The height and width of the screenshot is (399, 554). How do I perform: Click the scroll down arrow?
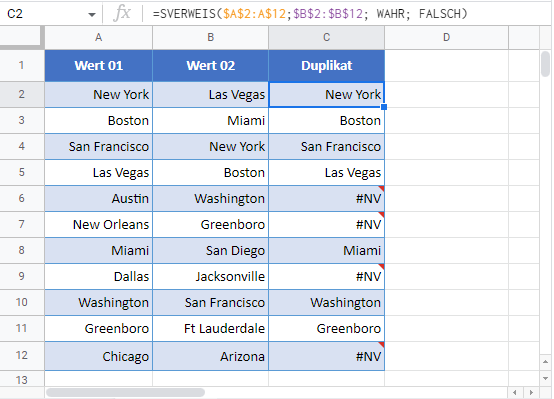(x=545, y=378)
